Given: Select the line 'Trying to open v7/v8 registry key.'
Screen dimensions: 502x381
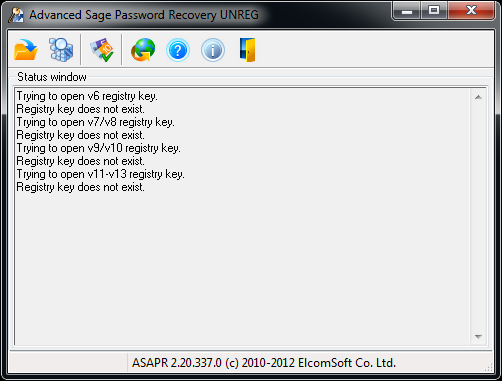Looking at the screenshot, I should (95, 122).
